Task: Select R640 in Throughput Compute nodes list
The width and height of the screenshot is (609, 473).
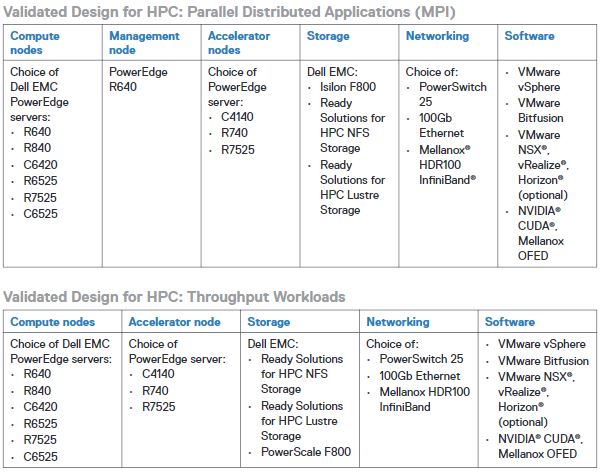Action: click(x=37, y=374)
